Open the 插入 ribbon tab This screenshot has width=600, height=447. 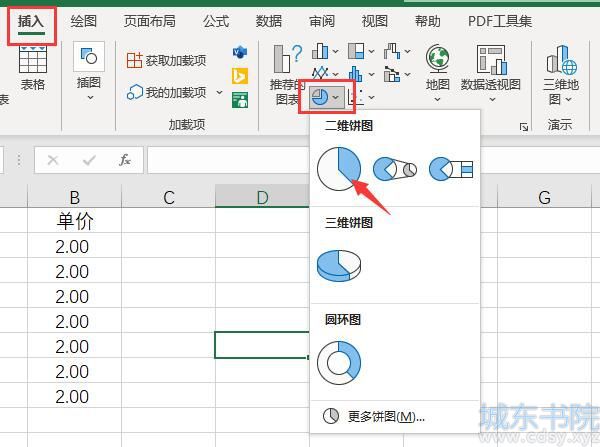coord(31,22)
